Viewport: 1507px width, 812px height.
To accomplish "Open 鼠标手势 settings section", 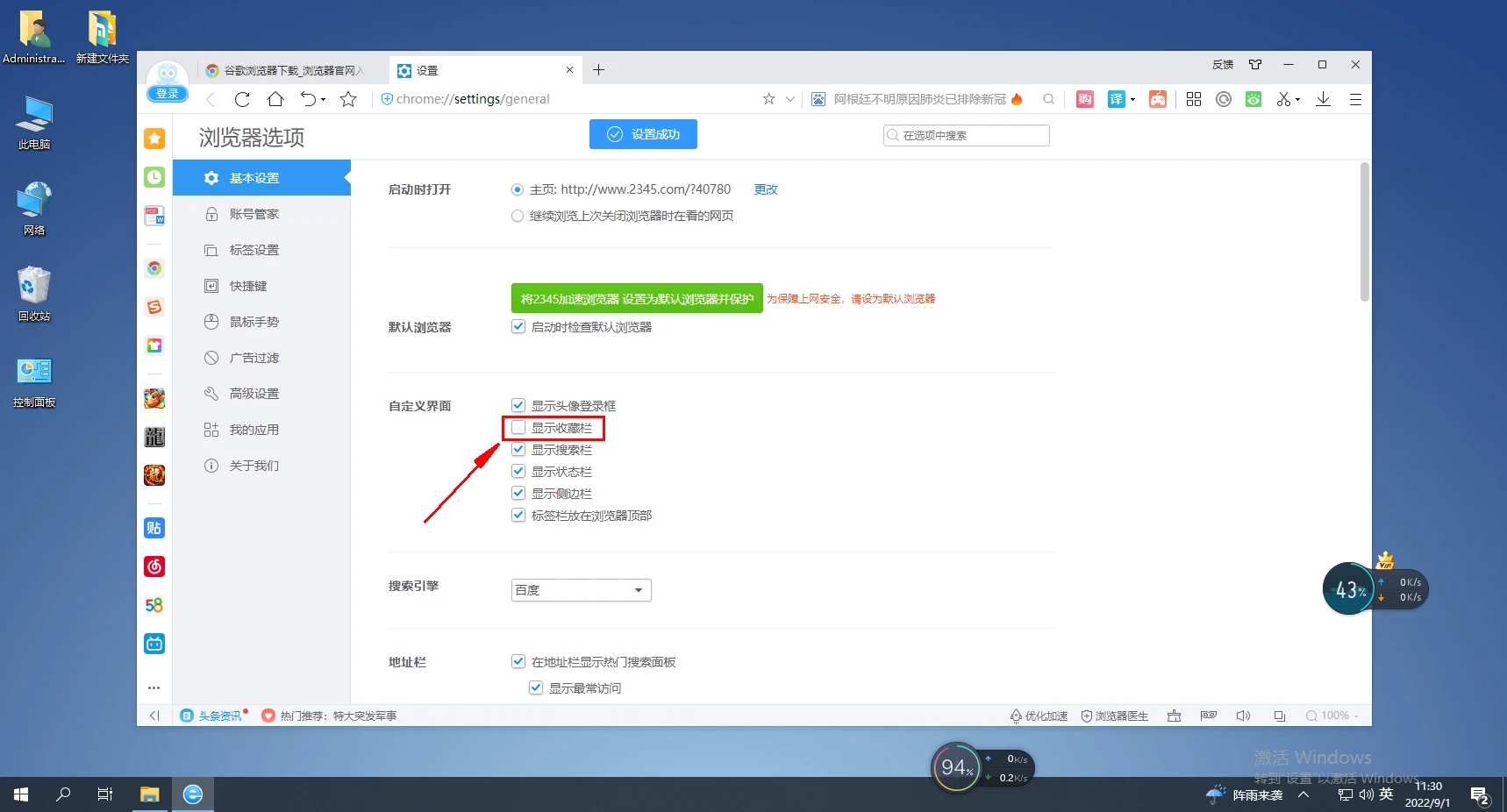I will pos(261,322).
